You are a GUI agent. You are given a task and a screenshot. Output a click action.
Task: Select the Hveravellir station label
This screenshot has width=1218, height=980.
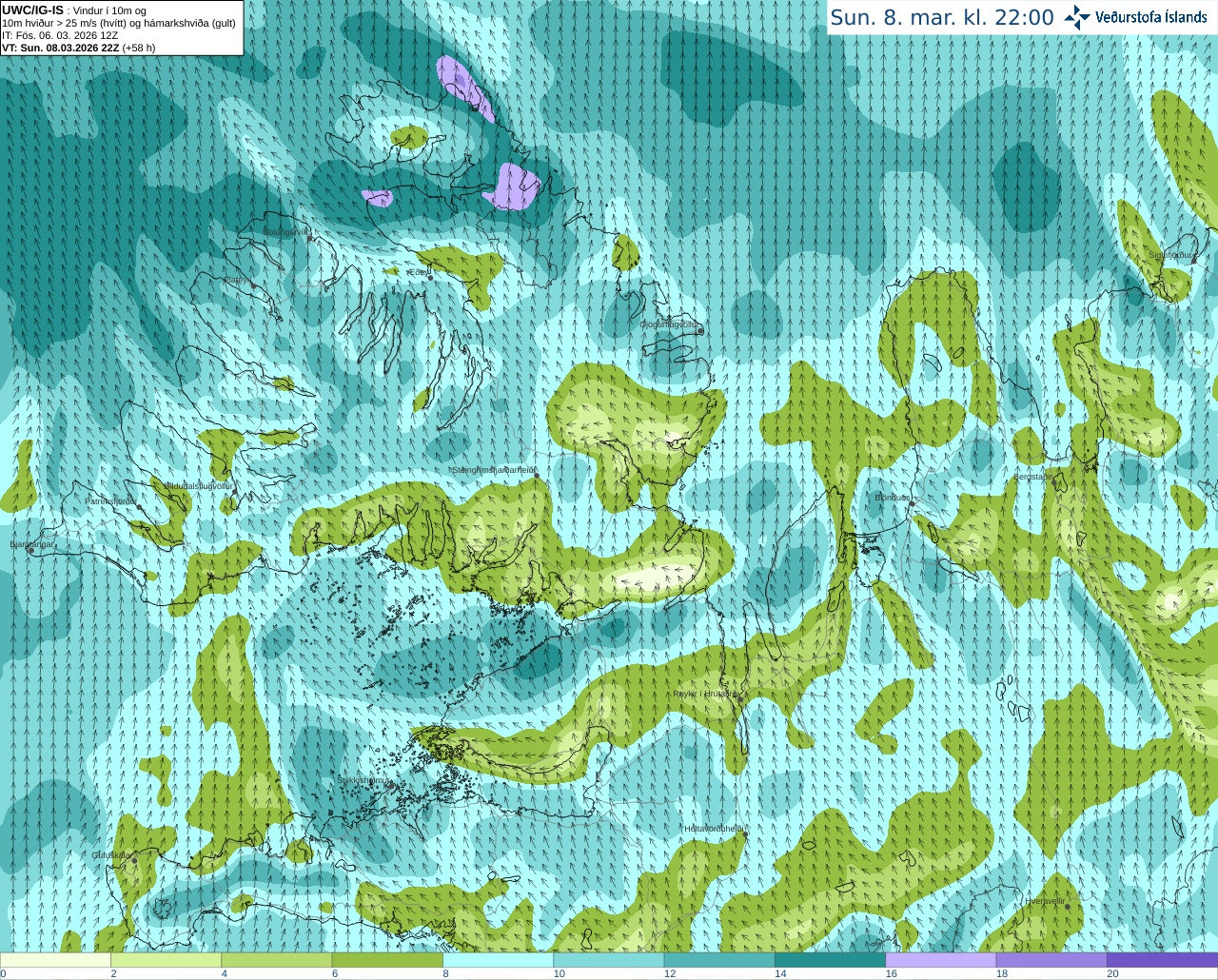(x=1045, y=900)
